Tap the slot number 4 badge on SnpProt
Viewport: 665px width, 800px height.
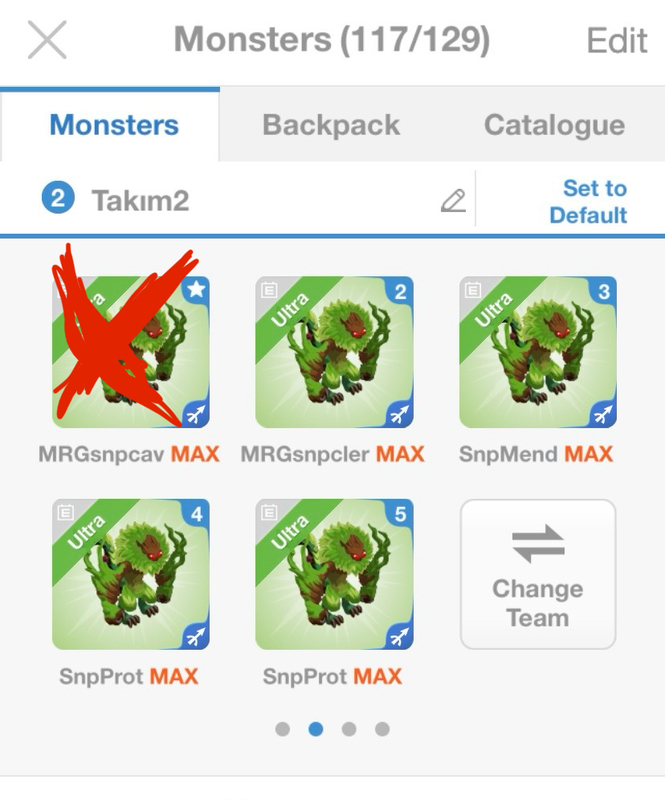pos(196,514)
